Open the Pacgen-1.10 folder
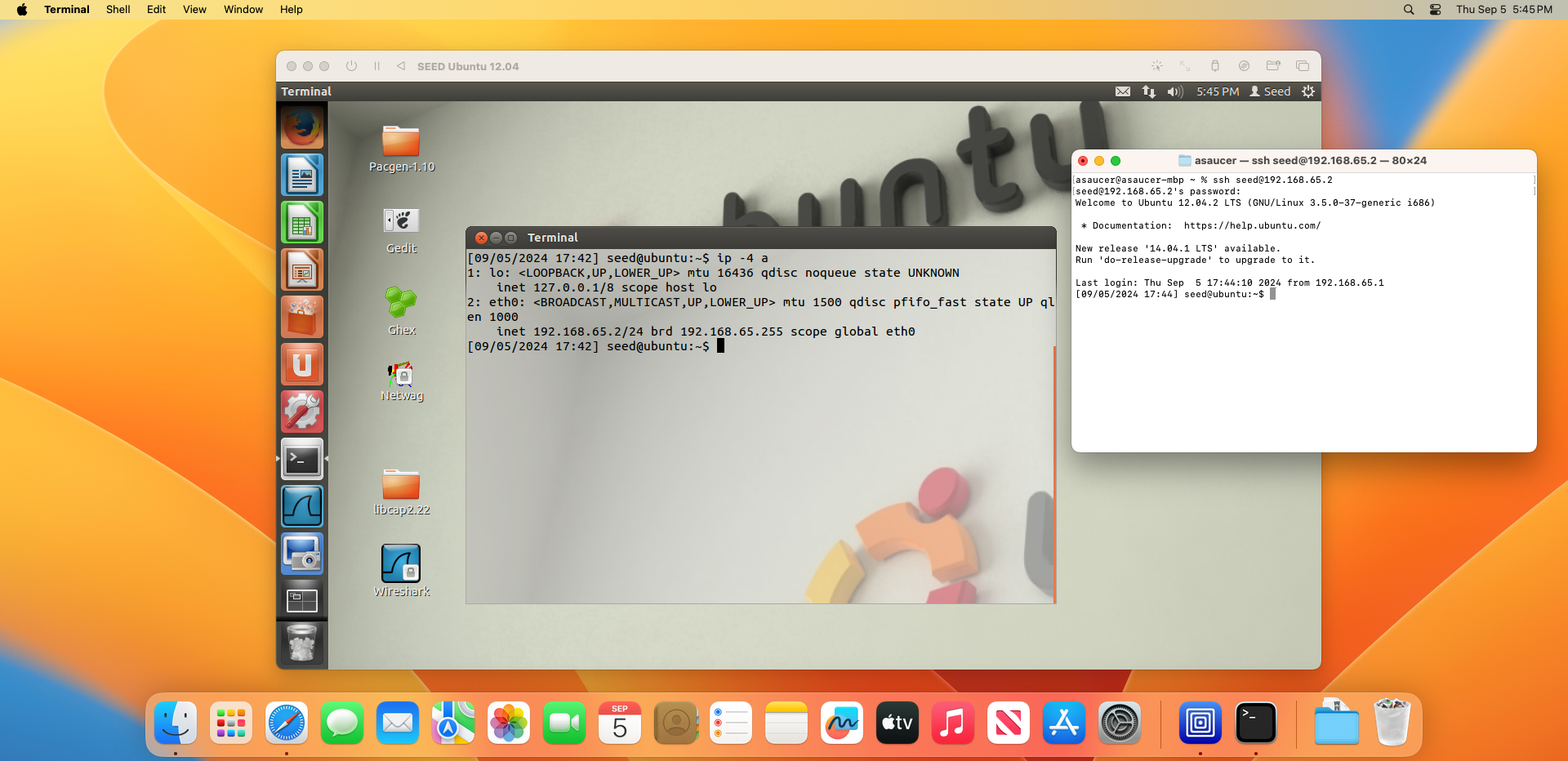This screenshot has width=1568, height=761. pos(401,141)
